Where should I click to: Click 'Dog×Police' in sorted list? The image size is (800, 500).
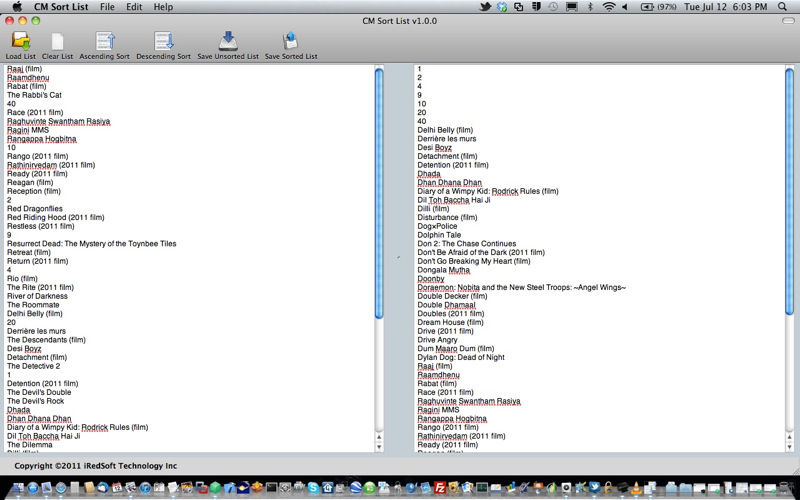[437, 226]
